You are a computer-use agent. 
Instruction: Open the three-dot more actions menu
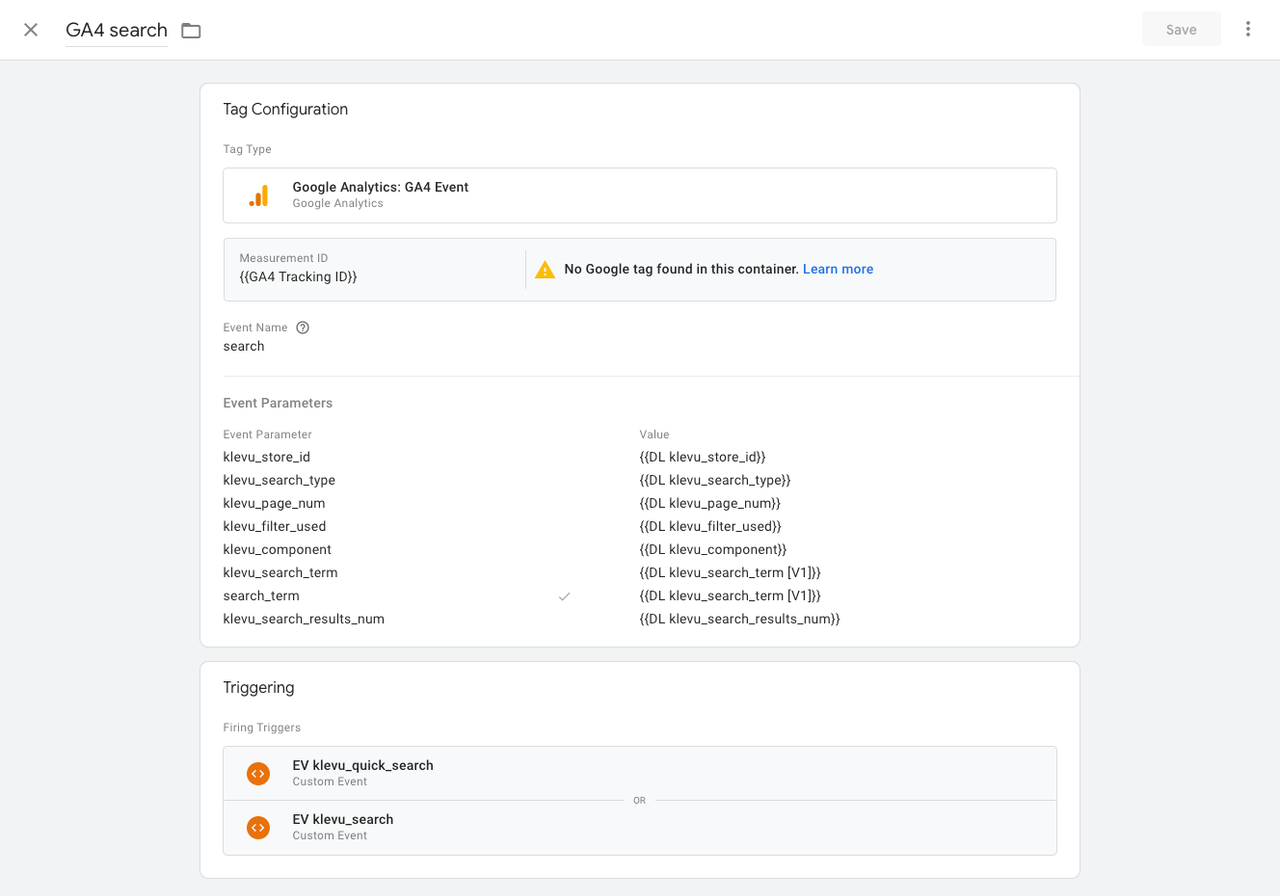tap(1248, 29)
